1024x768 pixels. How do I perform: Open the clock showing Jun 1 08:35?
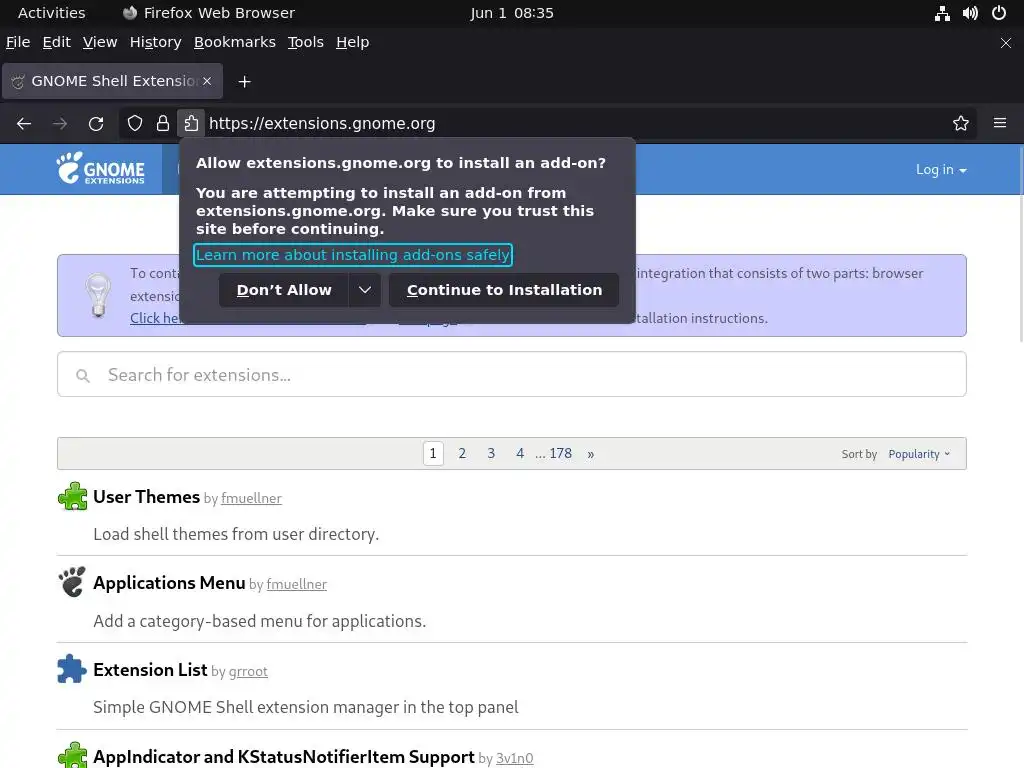pyautogui.click(x=512, y=13)
